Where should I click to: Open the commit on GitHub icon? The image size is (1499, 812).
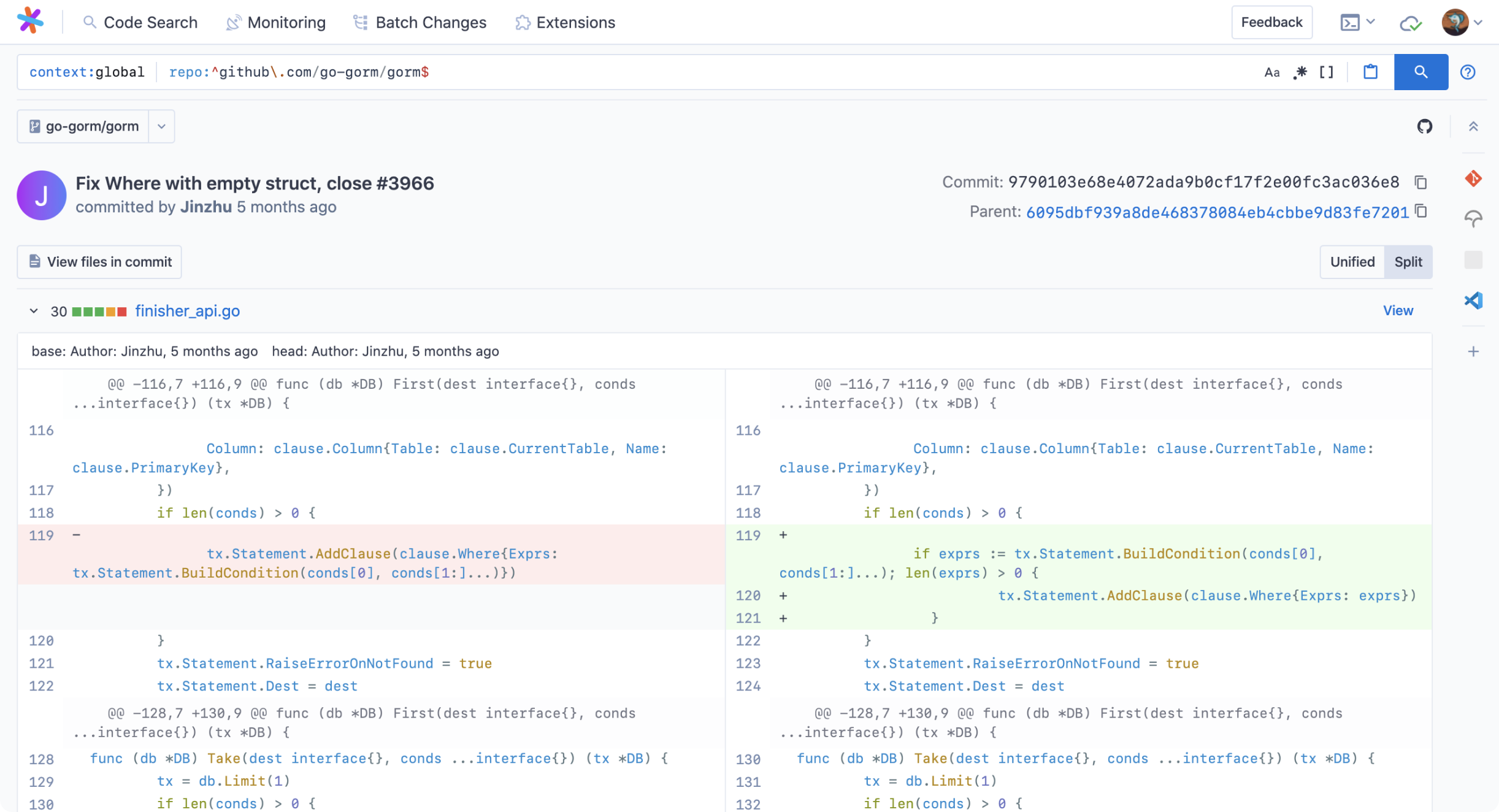1424,126
